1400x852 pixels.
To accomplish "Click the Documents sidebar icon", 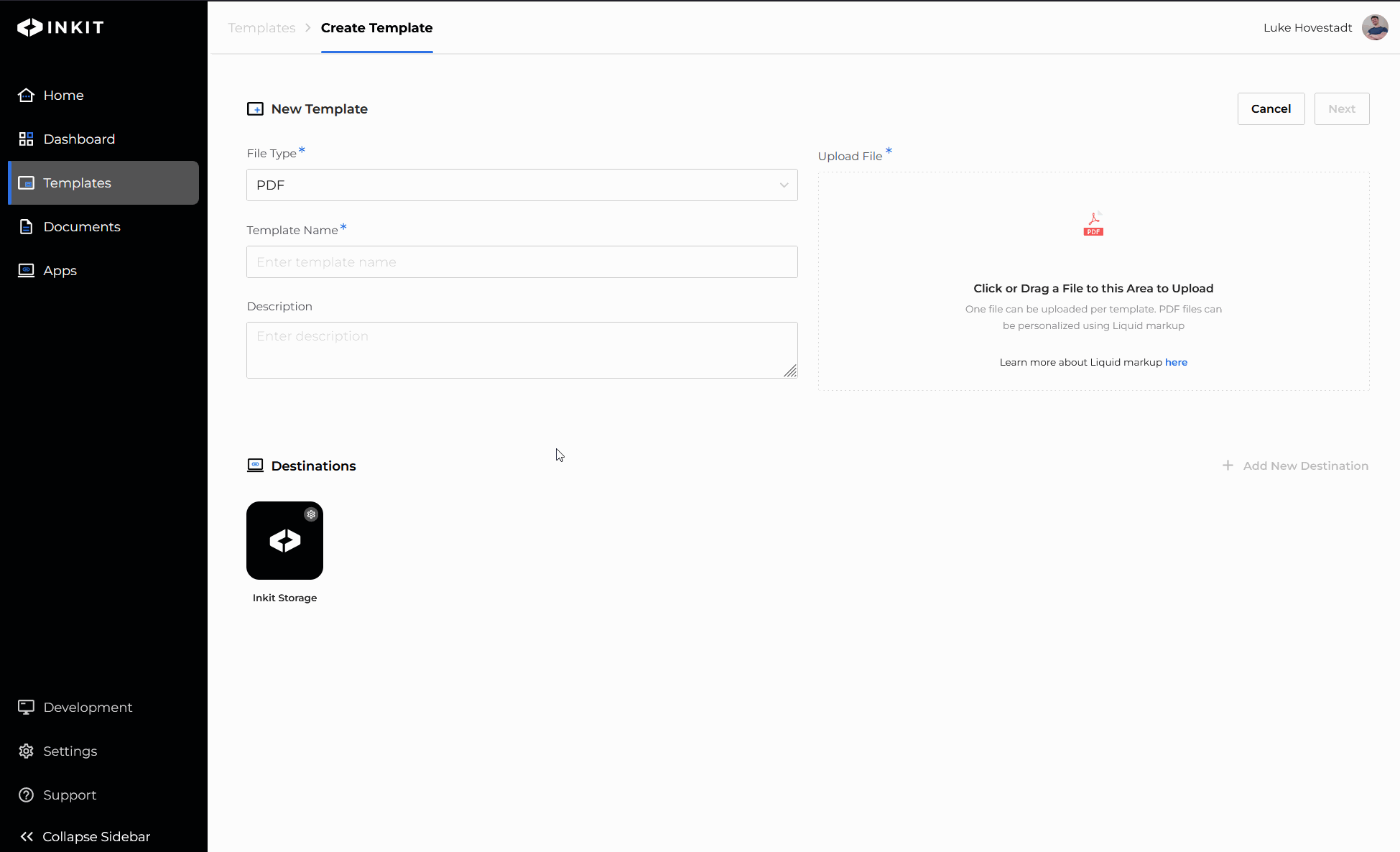I will tap(27, 227).
